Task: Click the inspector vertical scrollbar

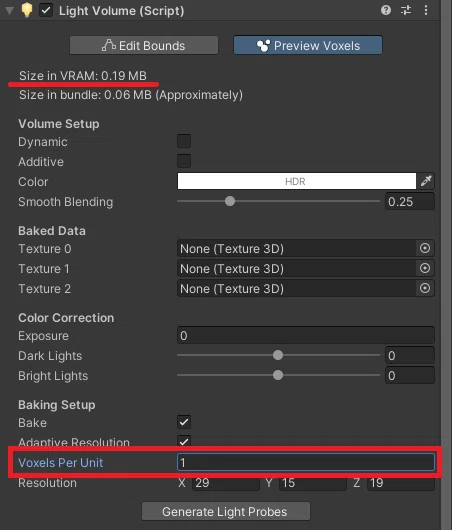Action: coord(446,265)
